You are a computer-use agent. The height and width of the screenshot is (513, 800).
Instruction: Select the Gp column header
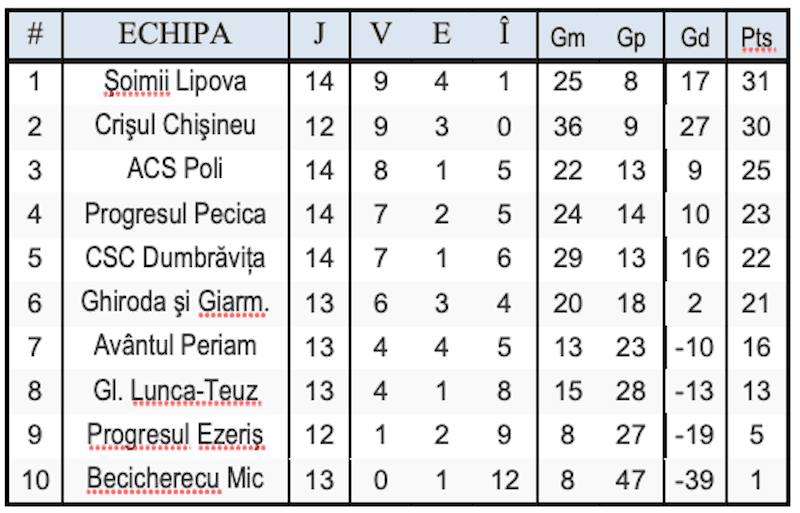(x=631, y=37)
